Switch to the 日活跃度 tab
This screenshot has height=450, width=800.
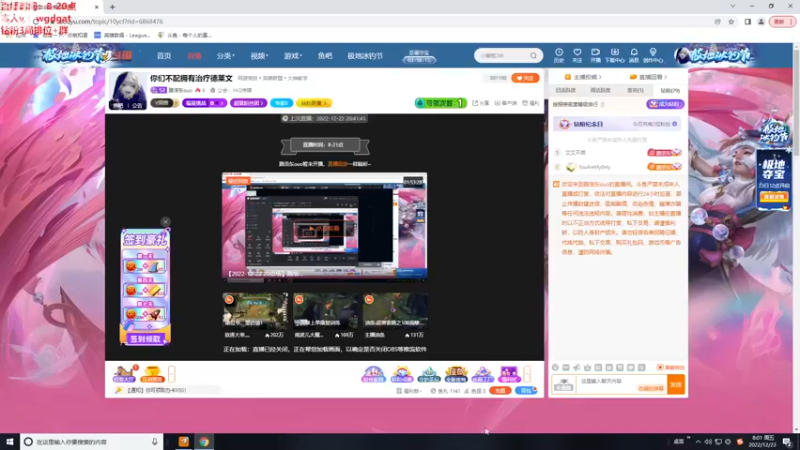565,90
